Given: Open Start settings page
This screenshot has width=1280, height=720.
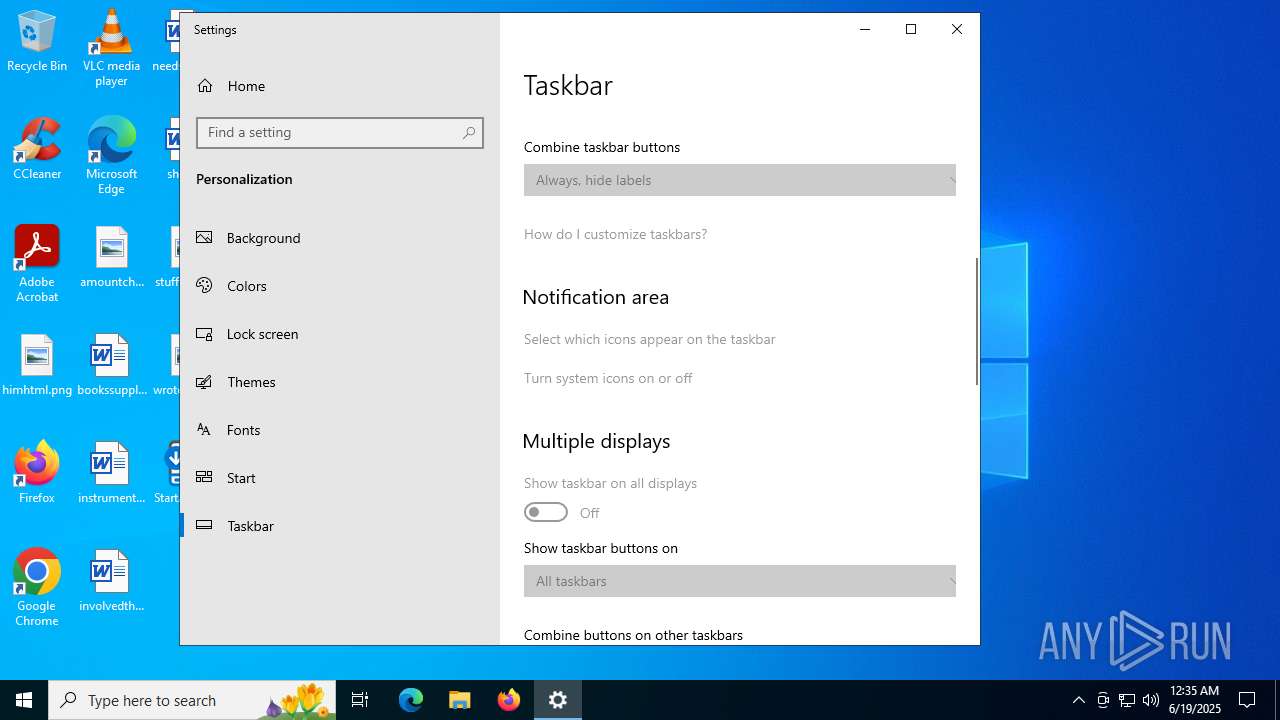Looking at the screenshot, I should coord(340,478).
